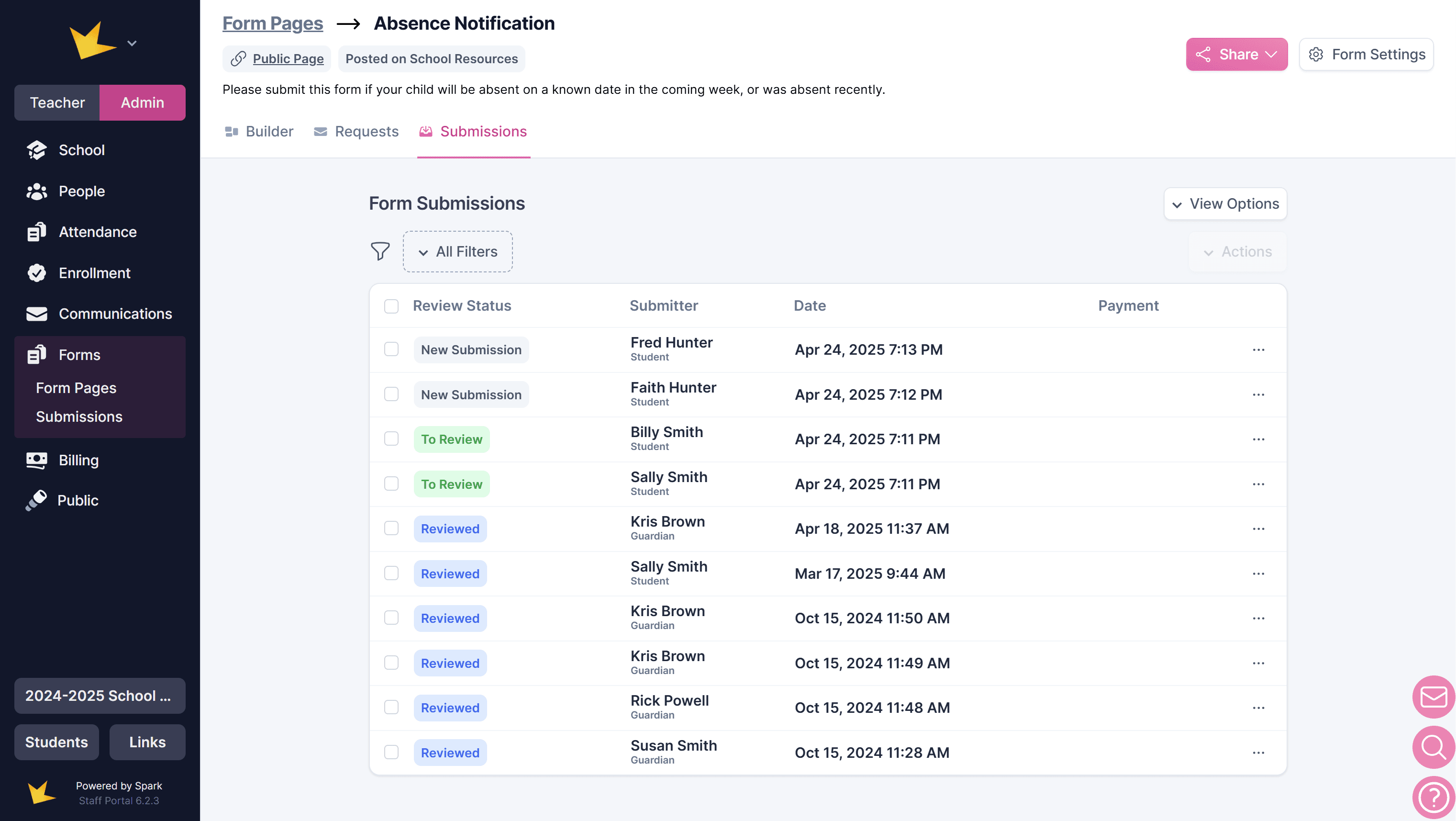Screen dimensions: 1456x821
Task: Switch to the Builder tab
Action: [x=259, y=131]
